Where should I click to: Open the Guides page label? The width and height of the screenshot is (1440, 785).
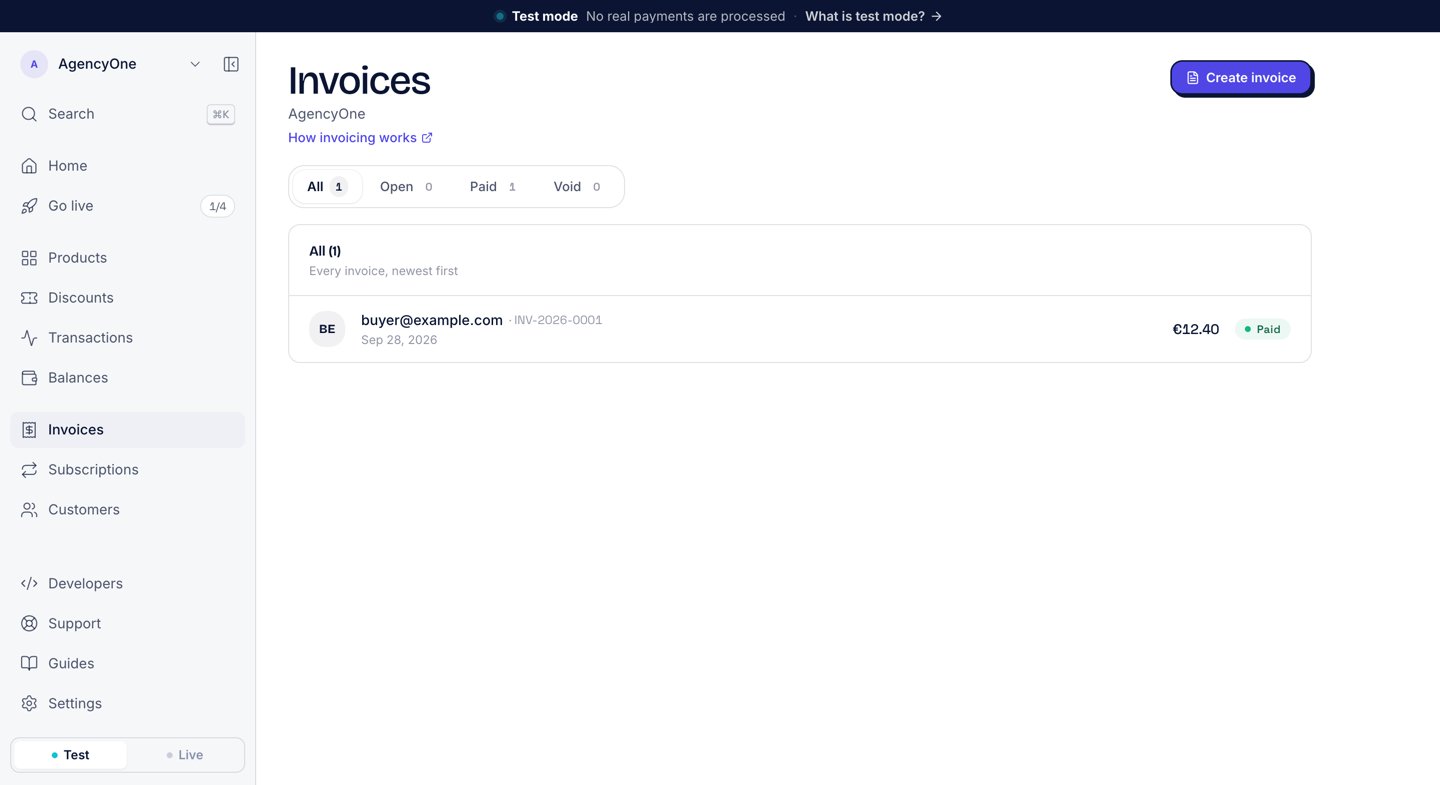pos(71,664)
